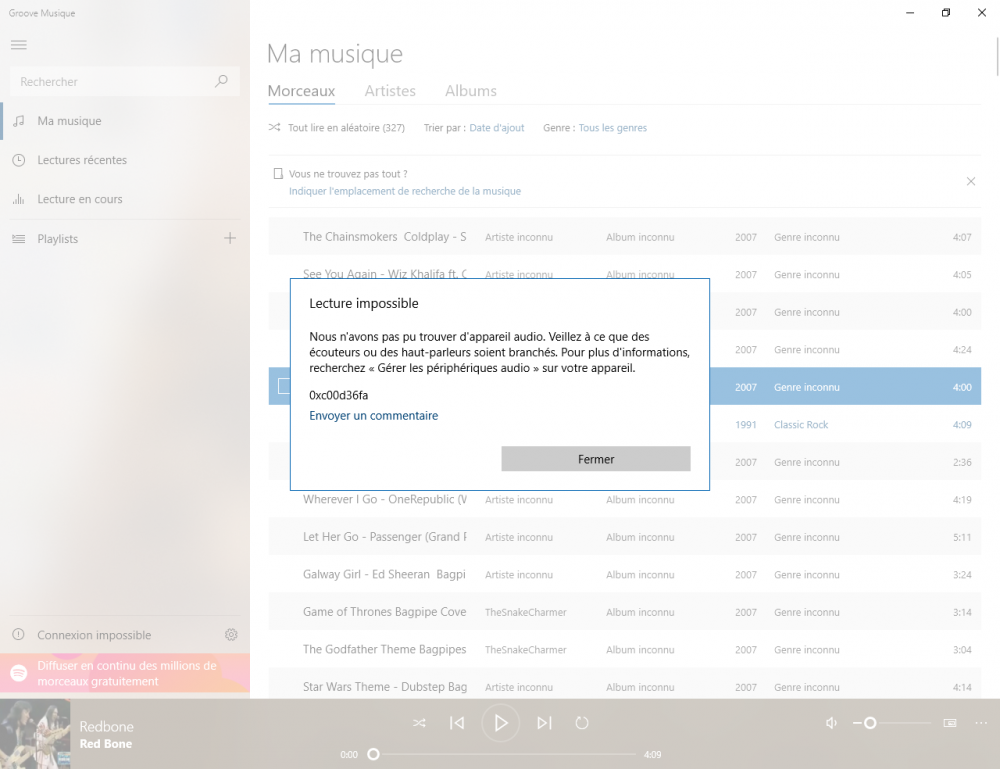Minimize the Groove Musique window

tap(910, 13)
